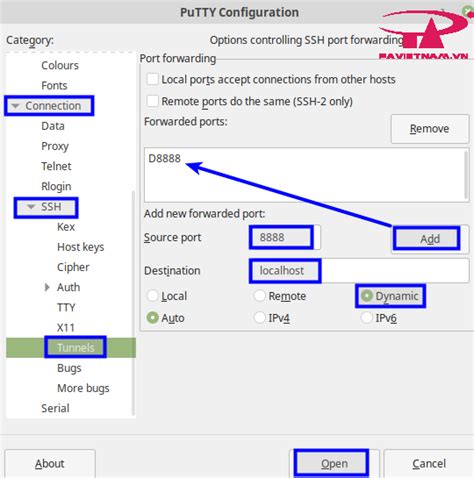The width and height of the screenshot is (474, 478).
Task: Open the Proxy category
Action: tap(55, 146)
